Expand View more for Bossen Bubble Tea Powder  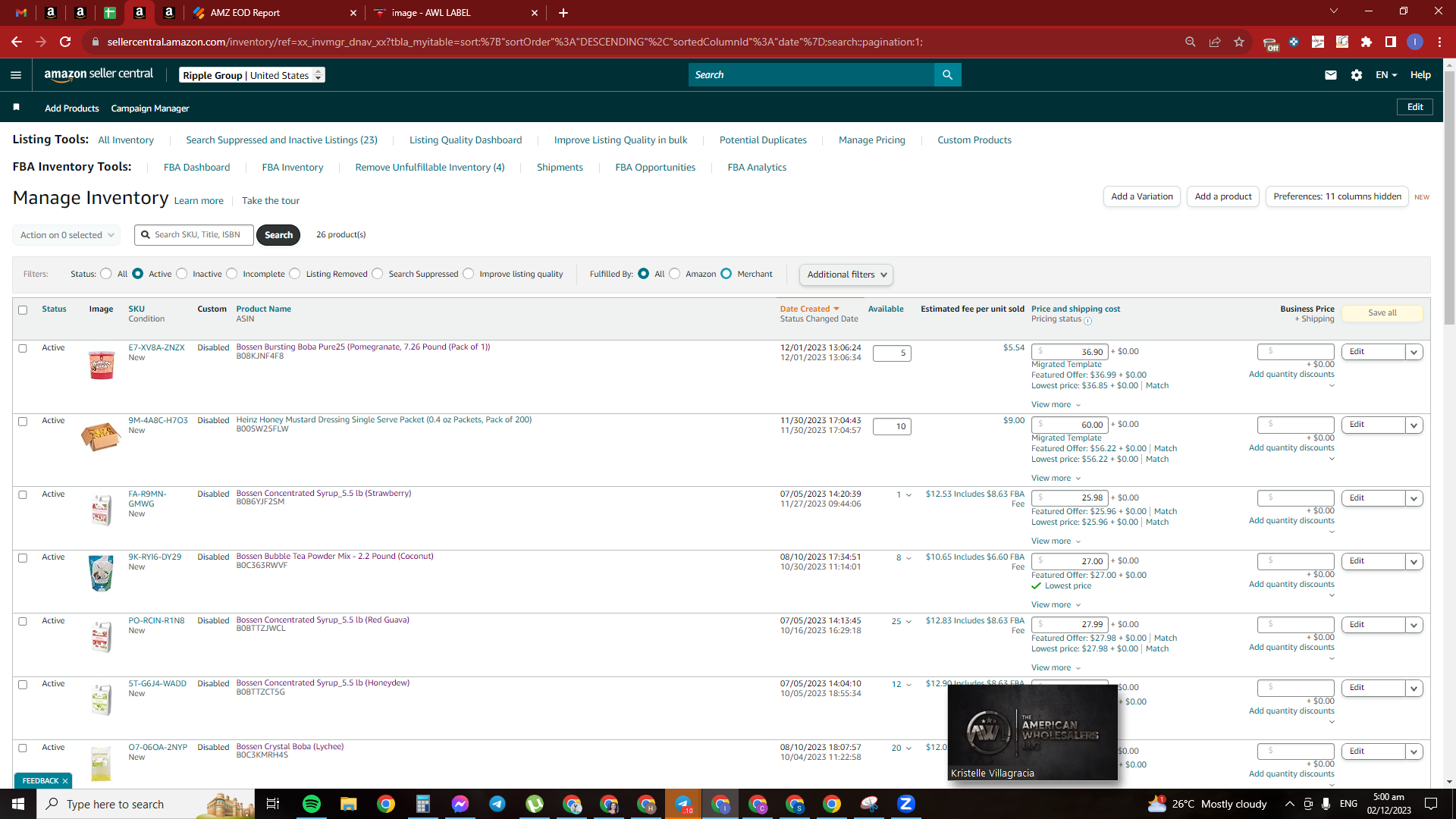click(x=1056, y=605)
